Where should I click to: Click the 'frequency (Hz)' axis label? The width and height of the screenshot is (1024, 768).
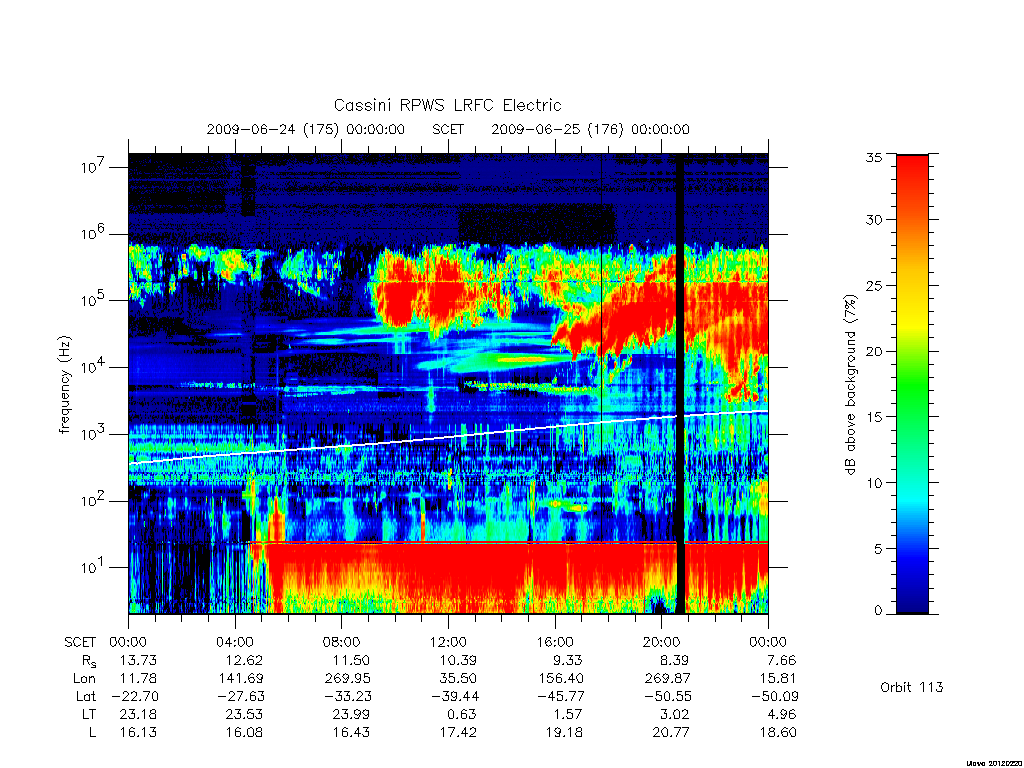click(x=65, y=385)
